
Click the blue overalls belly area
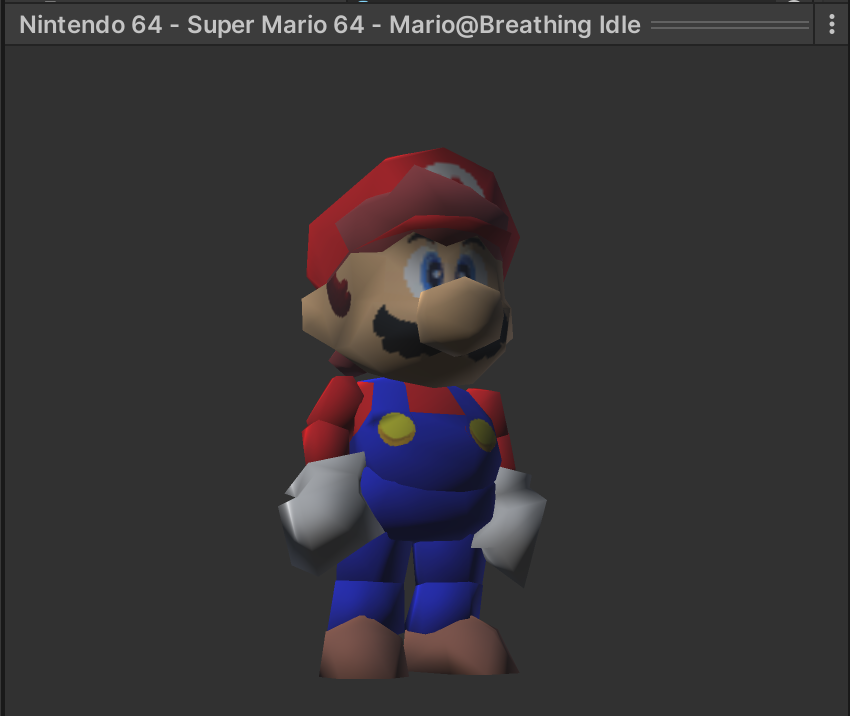pyautogui.click(x=430, y=480)
